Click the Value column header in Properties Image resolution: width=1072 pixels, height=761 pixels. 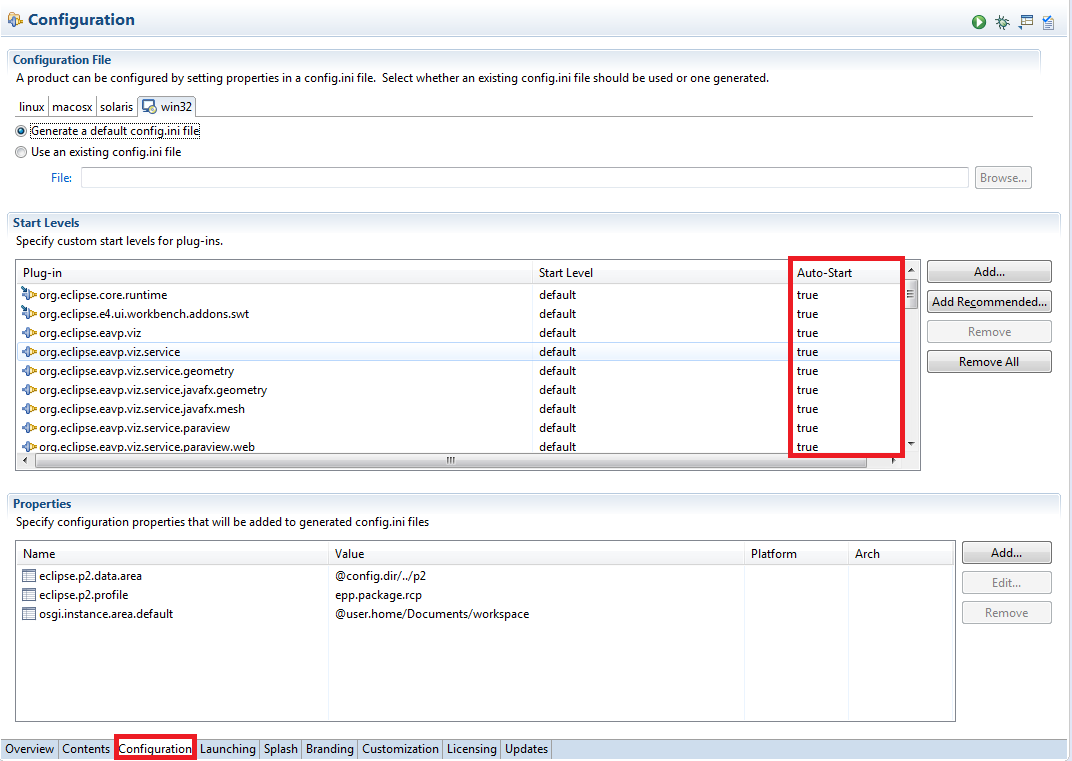coord(537,554)
